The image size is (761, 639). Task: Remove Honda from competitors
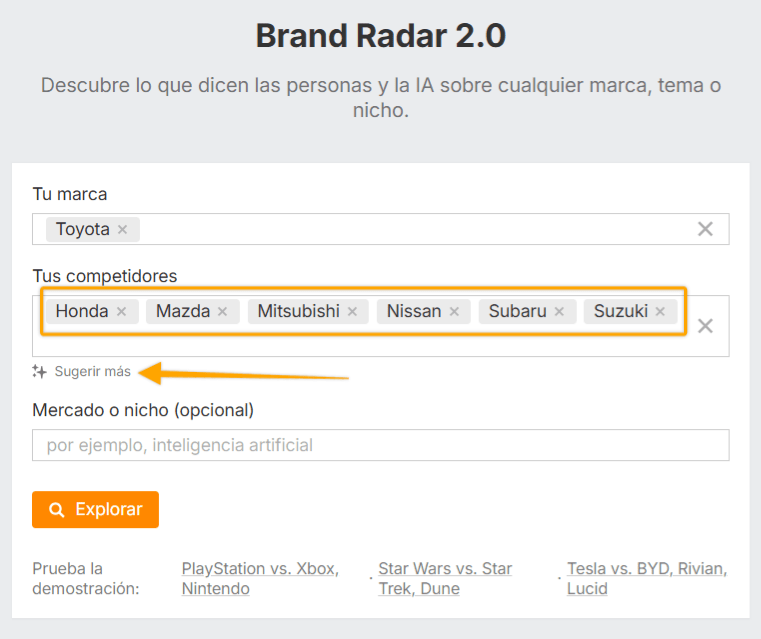pos(121,311)
